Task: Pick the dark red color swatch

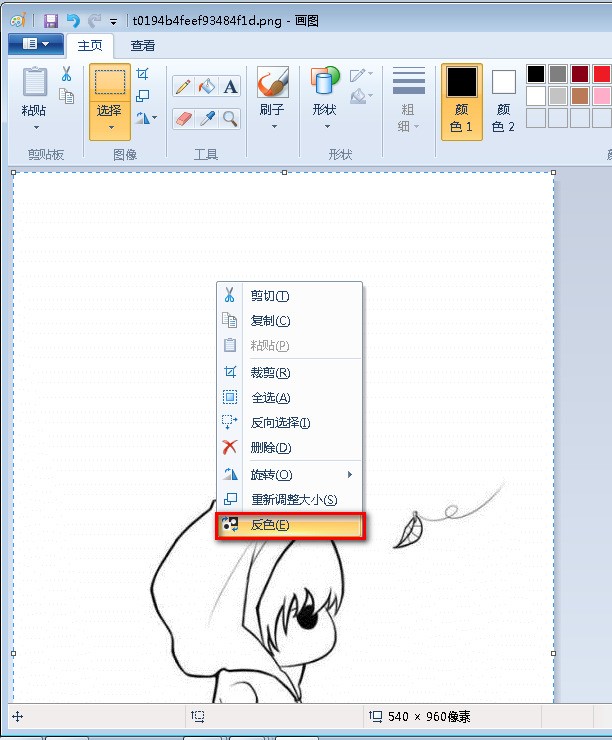Action: [x=580, y=74]
